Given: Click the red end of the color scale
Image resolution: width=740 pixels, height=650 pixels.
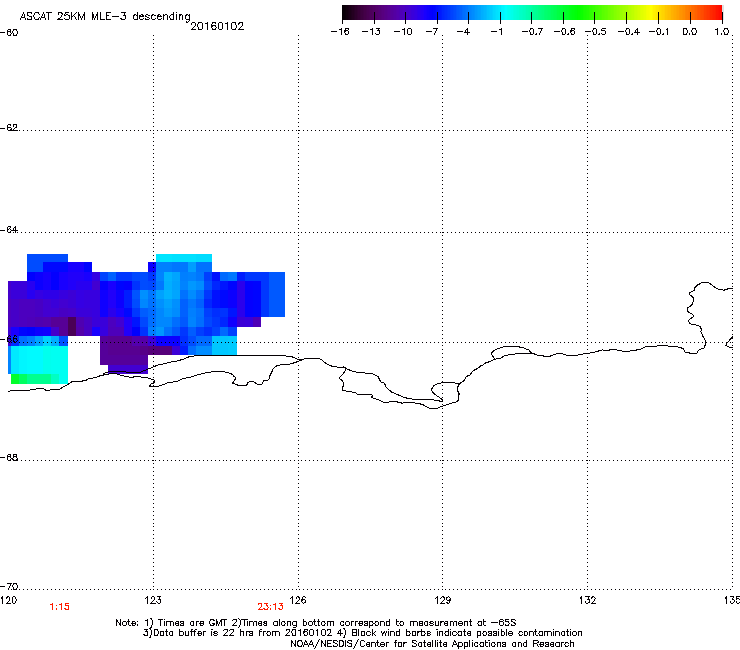Looking at the screenshot, I should (x=713, y=13).
